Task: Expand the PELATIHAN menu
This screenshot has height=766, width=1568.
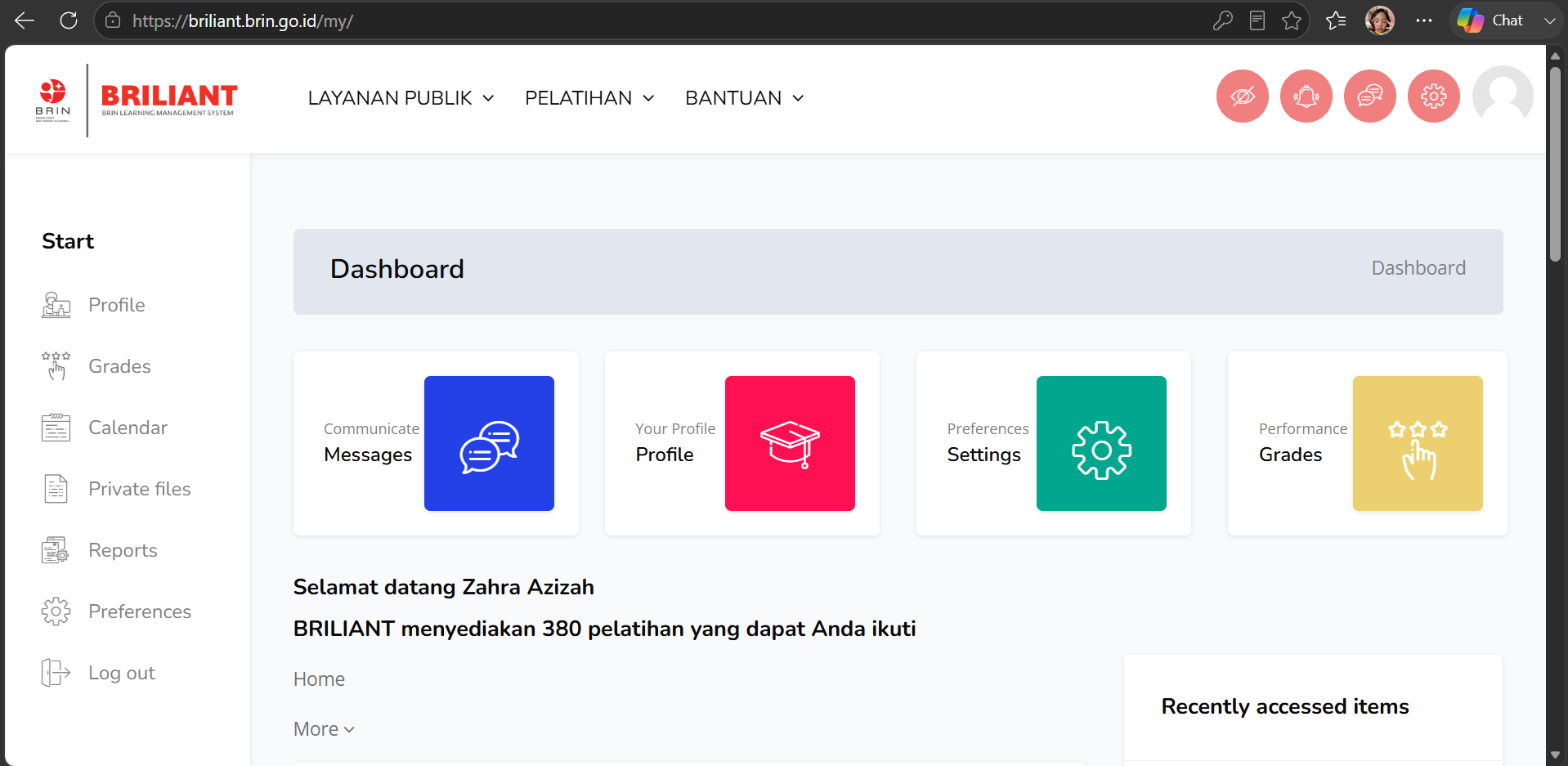Action: click(x=589, y=98)
